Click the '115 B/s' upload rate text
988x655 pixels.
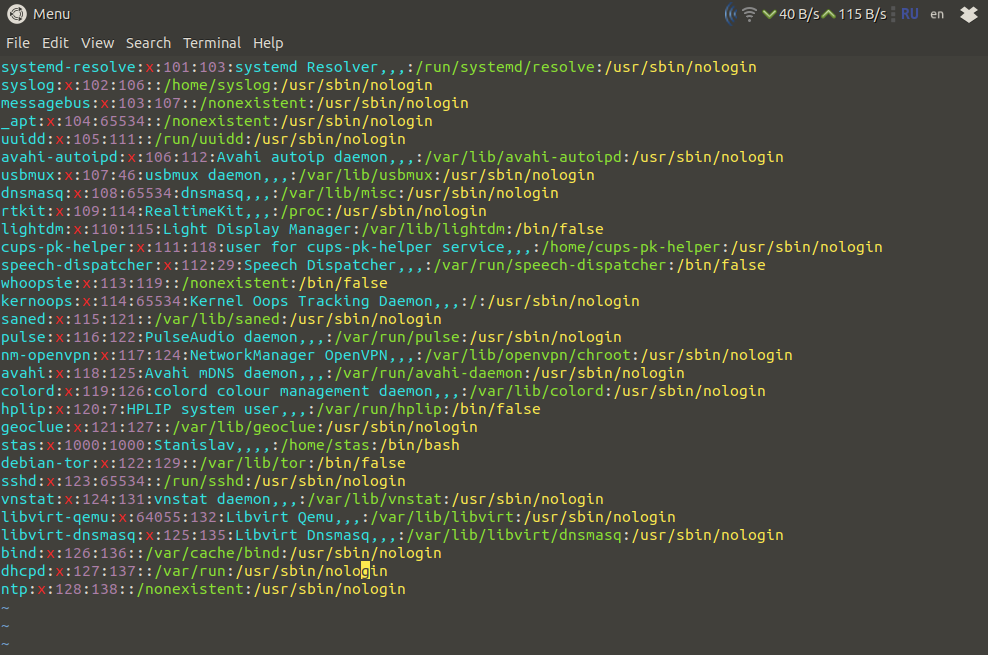862,14
